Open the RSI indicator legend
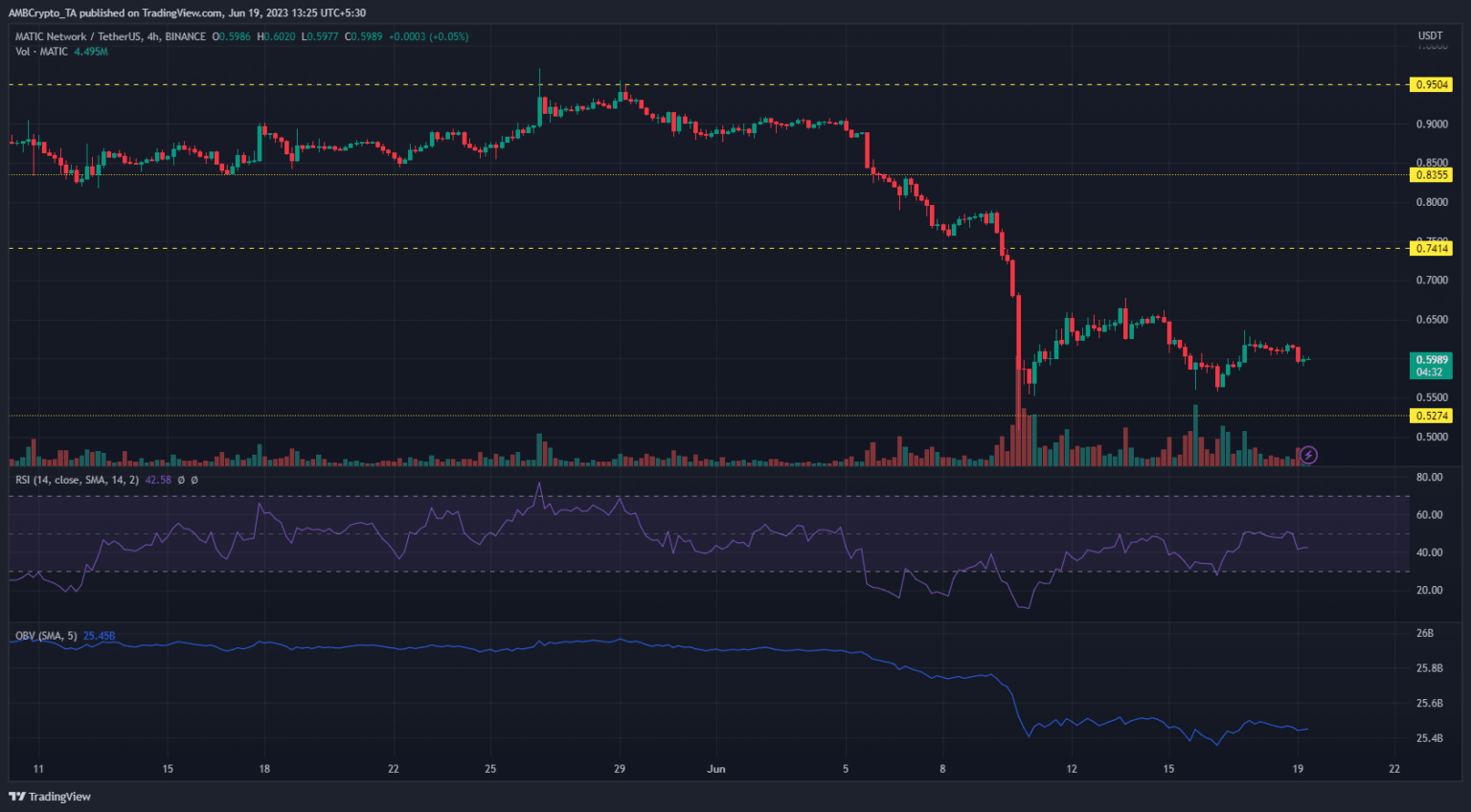 point(77,480)
